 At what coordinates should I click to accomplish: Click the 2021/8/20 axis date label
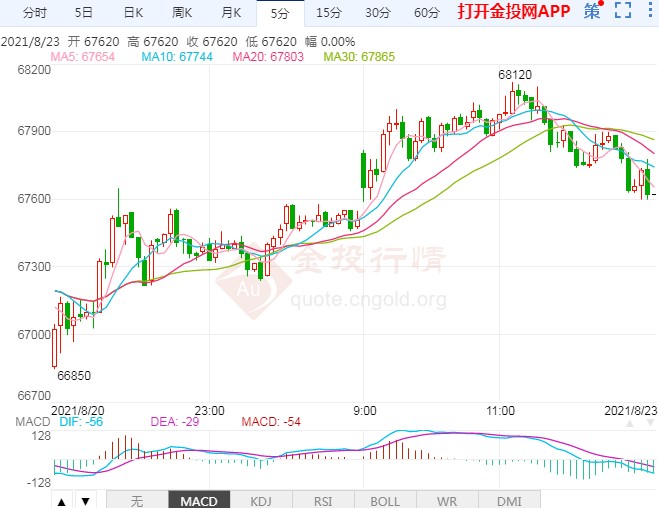78,411
